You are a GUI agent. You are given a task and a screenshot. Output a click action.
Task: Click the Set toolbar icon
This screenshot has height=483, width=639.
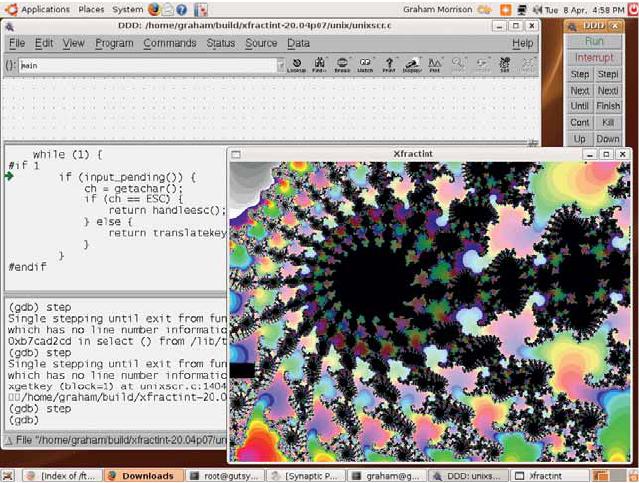pyautogui.click(x=505, y=65)
